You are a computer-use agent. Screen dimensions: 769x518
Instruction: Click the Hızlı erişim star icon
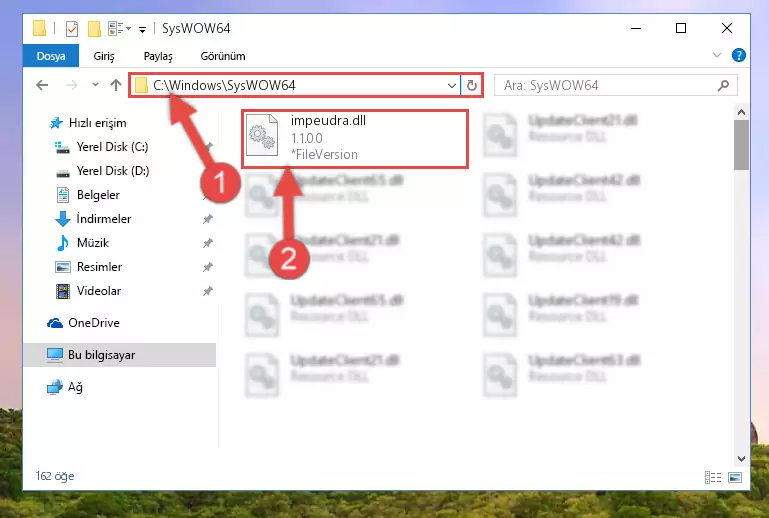pyautogui.click(x=56, y=123)
